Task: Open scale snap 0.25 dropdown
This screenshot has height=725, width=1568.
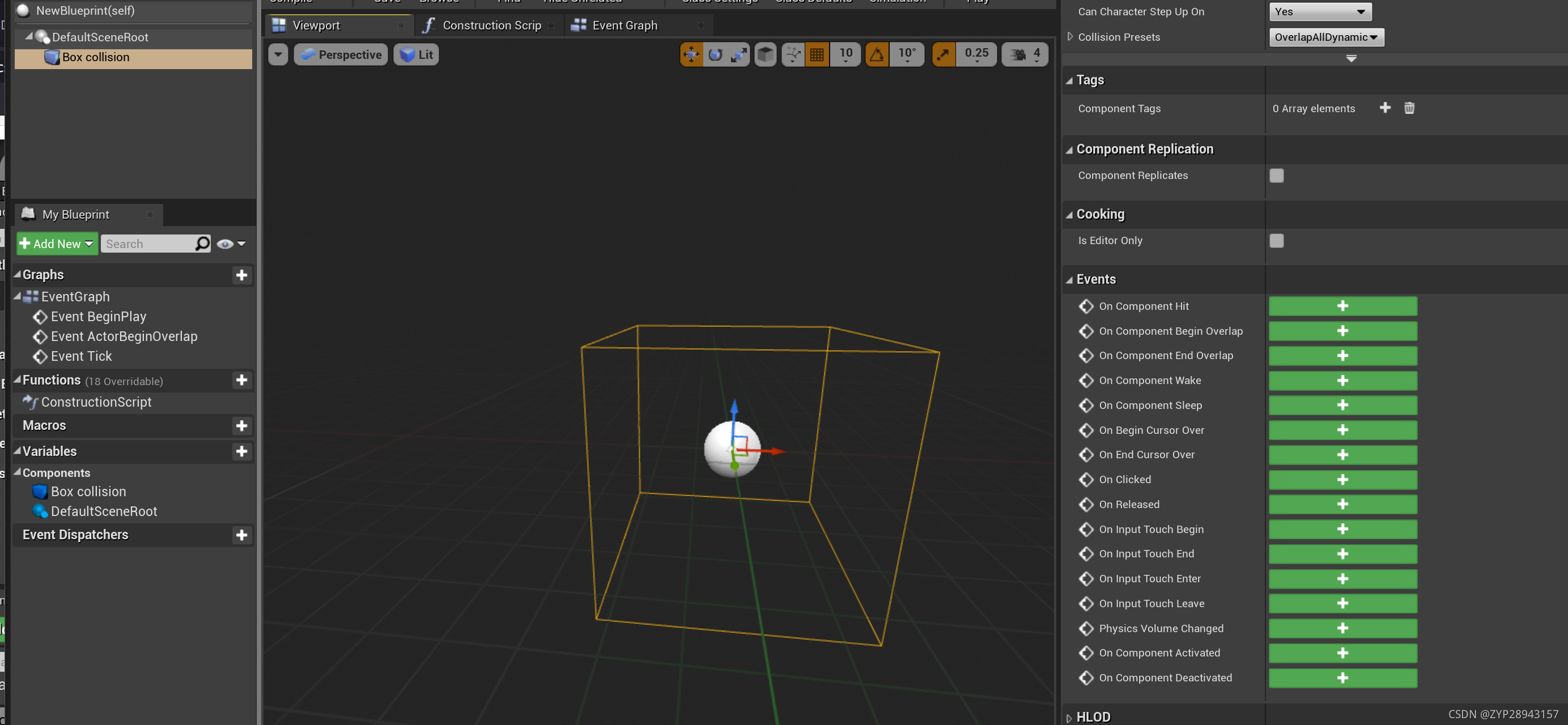Action: click(x=976, y=55)
